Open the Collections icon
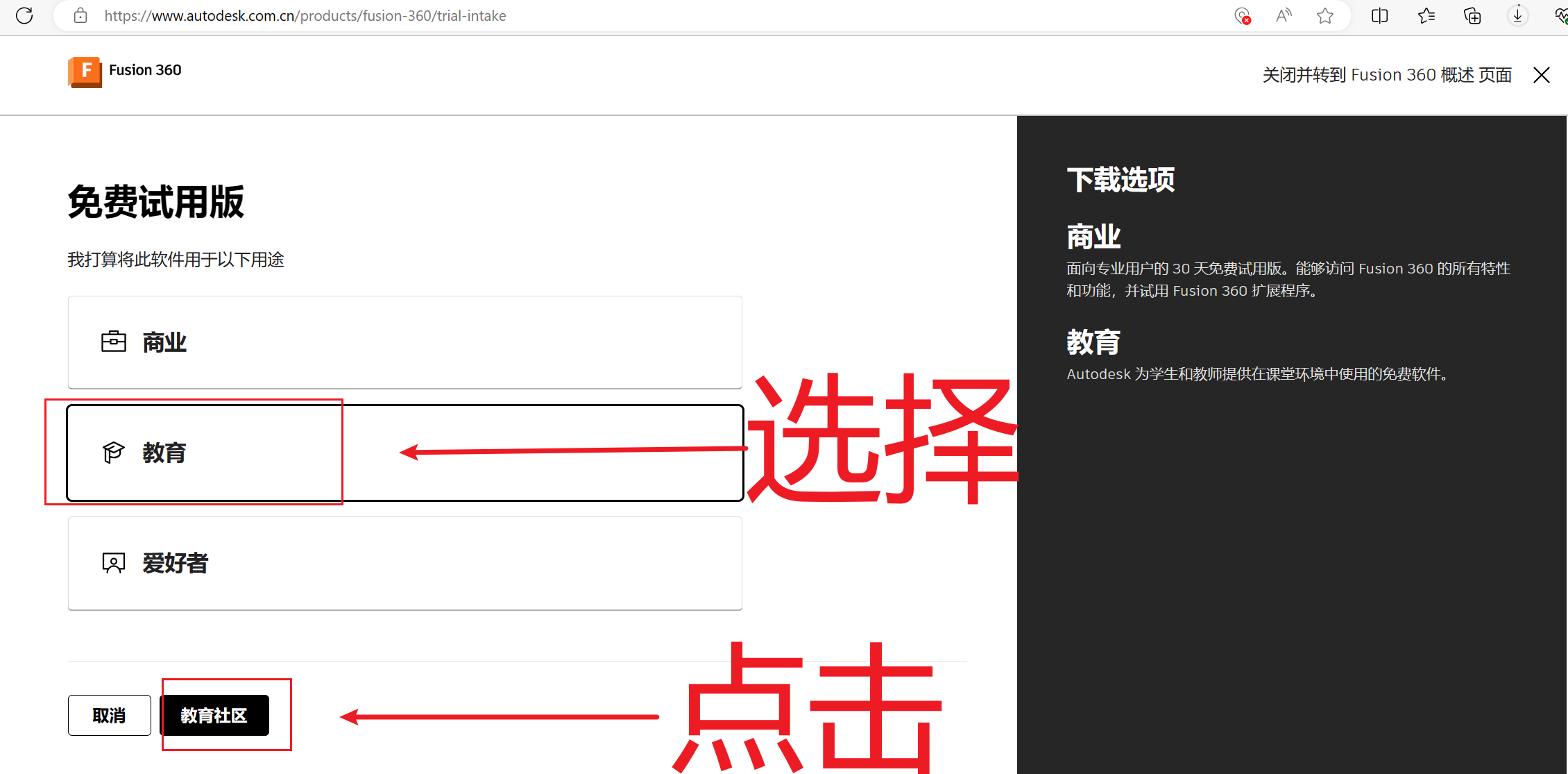The width and height of the screenshot is (1568, 774). 1472,15
